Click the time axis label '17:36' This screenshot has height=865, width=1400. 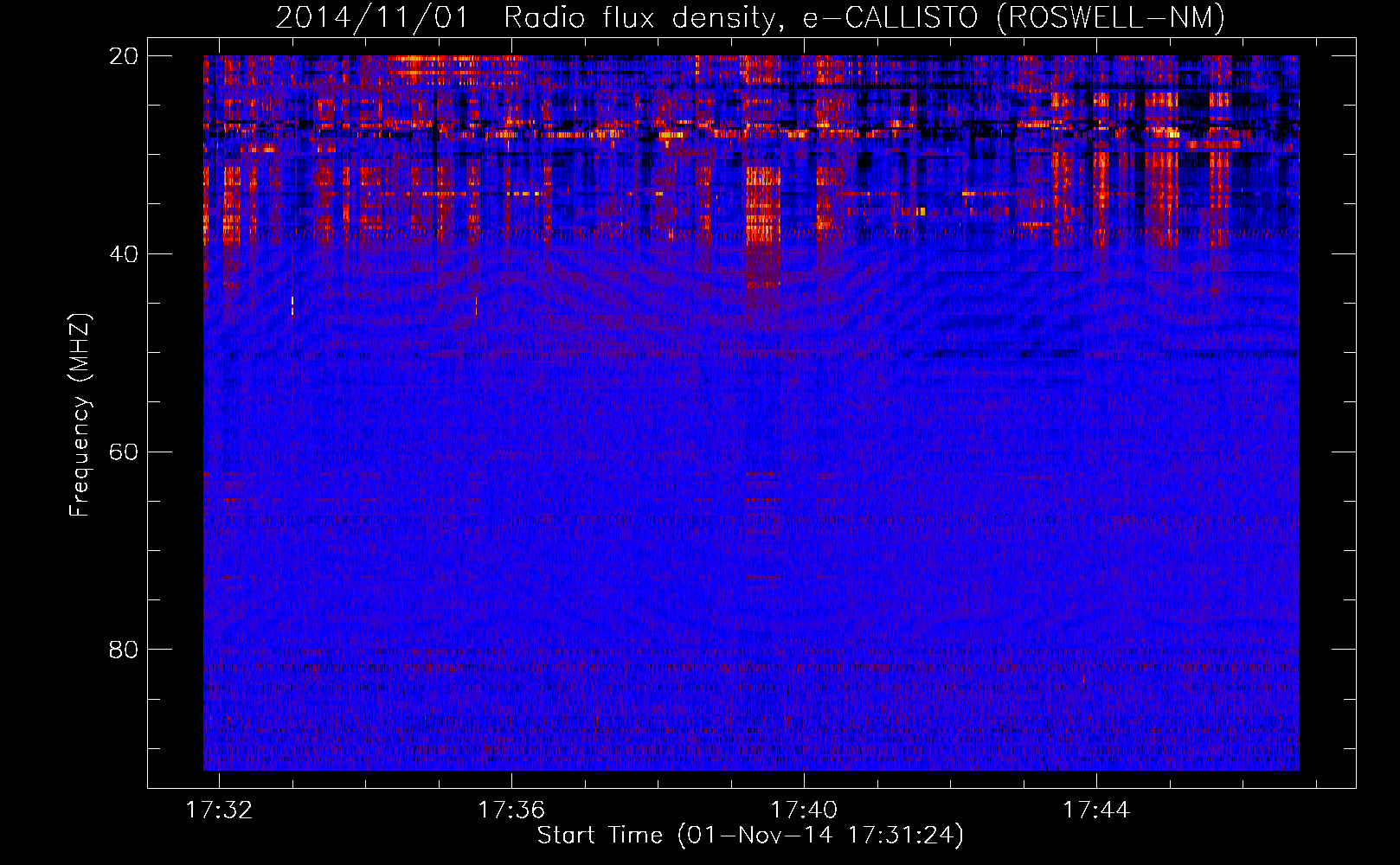pos(511,810)
